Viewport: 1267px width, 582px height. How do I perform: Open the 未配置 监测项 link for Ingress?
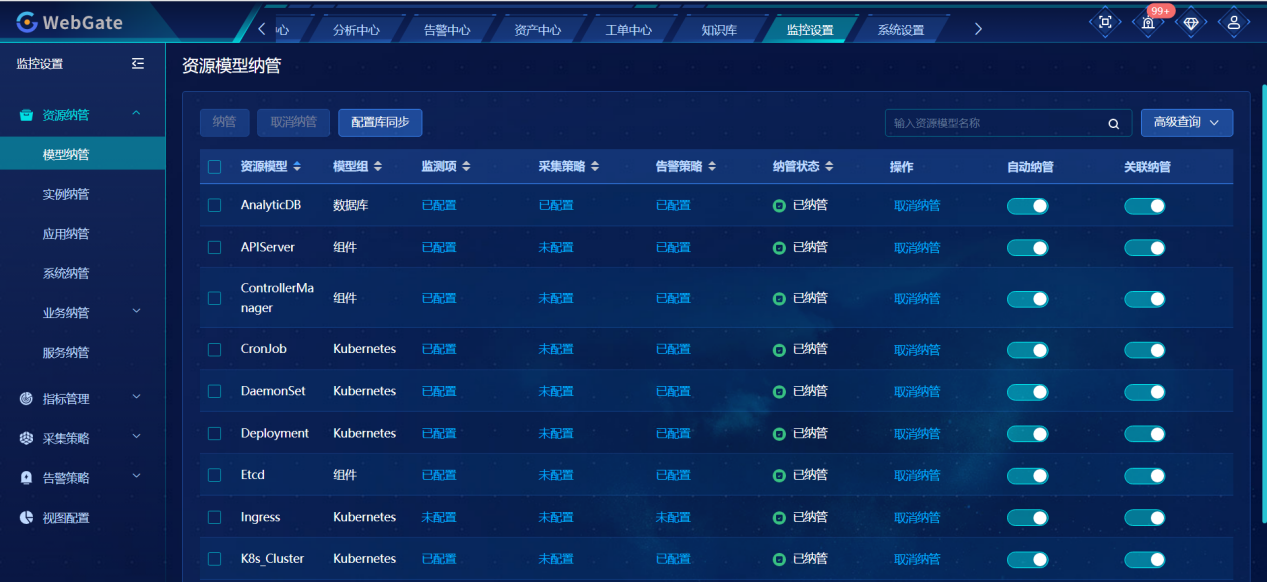click(439, 518)
